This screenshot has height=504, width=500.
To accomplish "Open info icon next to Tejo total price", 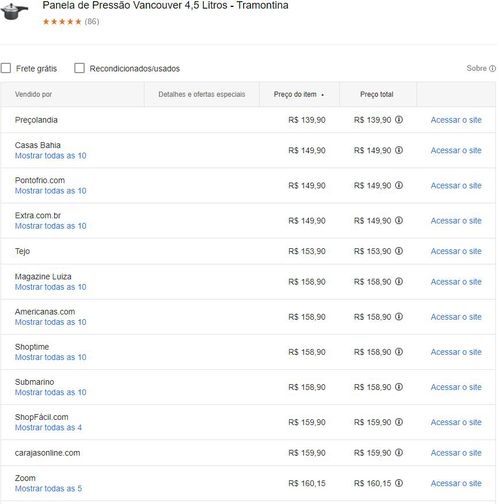I will point(399,251).
